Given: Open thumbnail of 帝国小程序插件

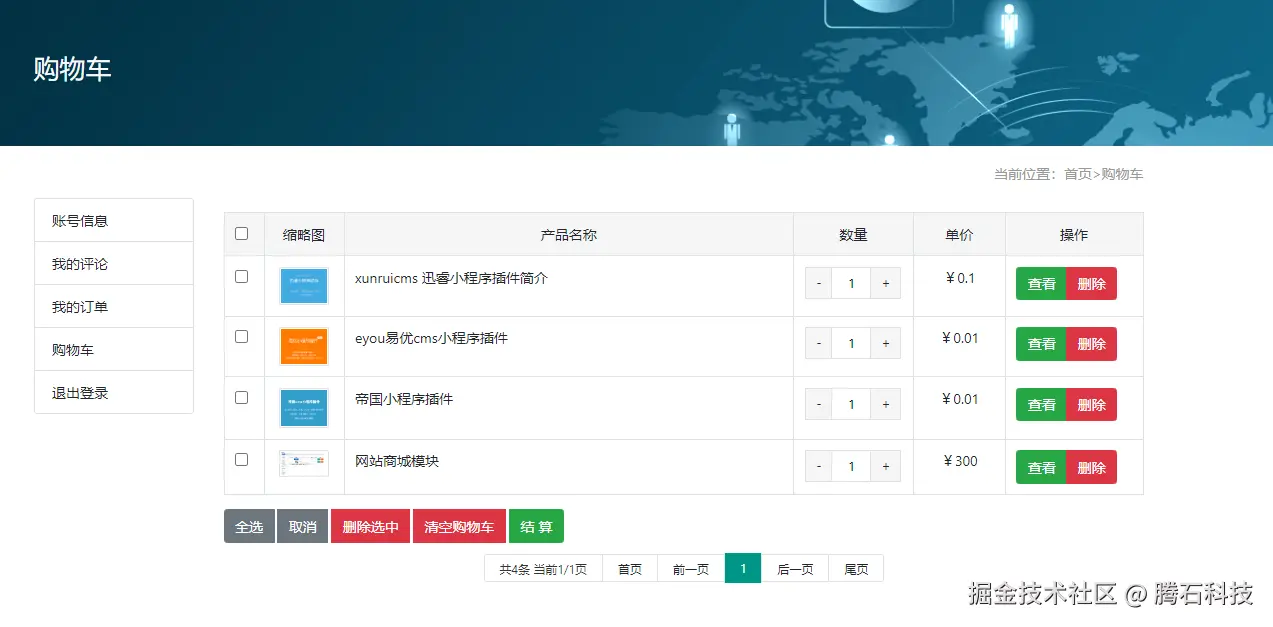Looking at the screenshot, I should pos(304,408).
